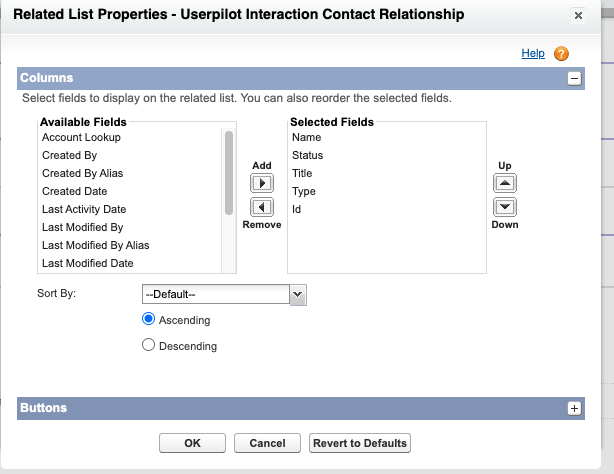
Task: Select the Descending radio button
Action: point(148,345)
